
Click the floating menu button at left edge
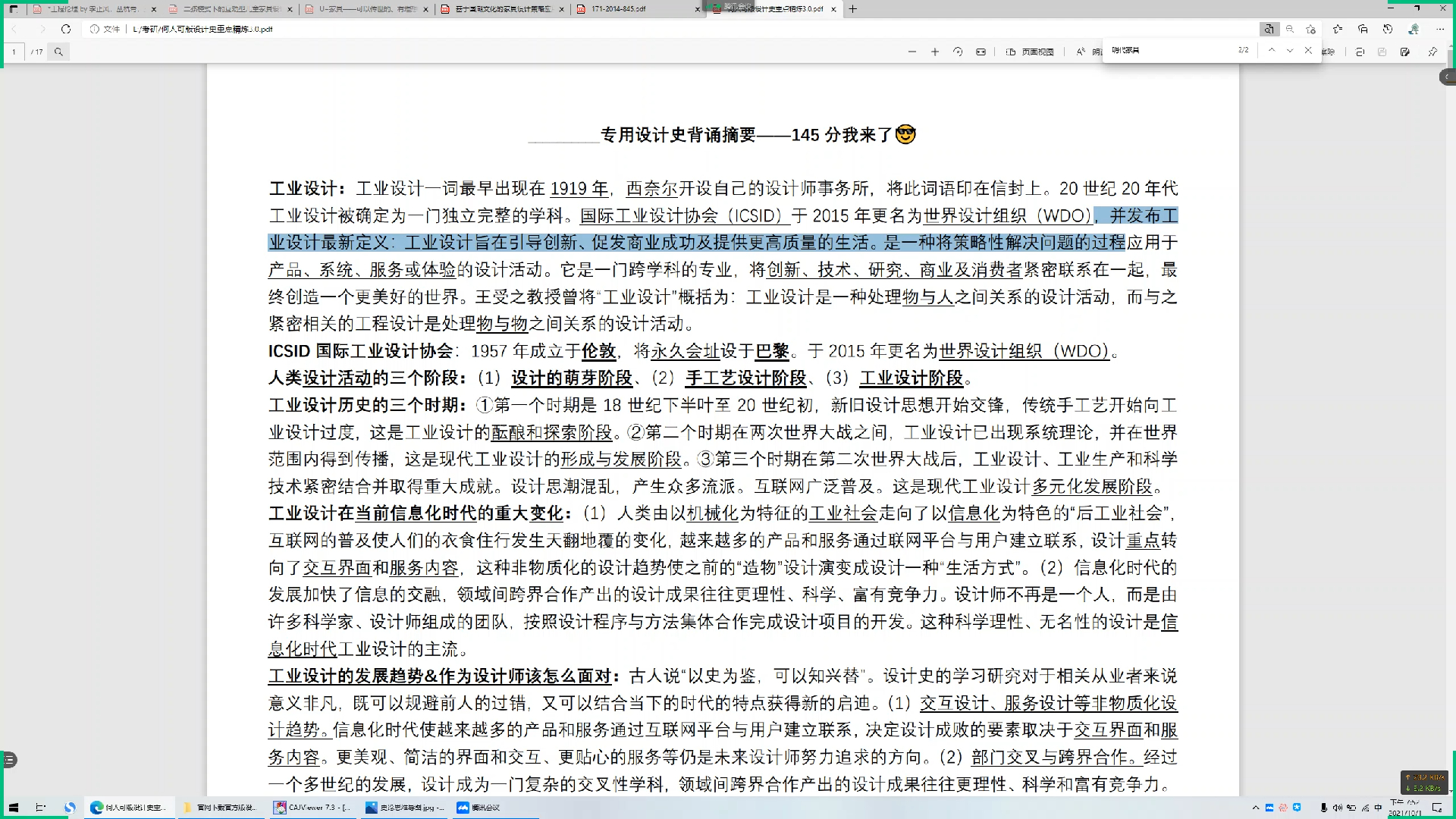pos(8,759)
